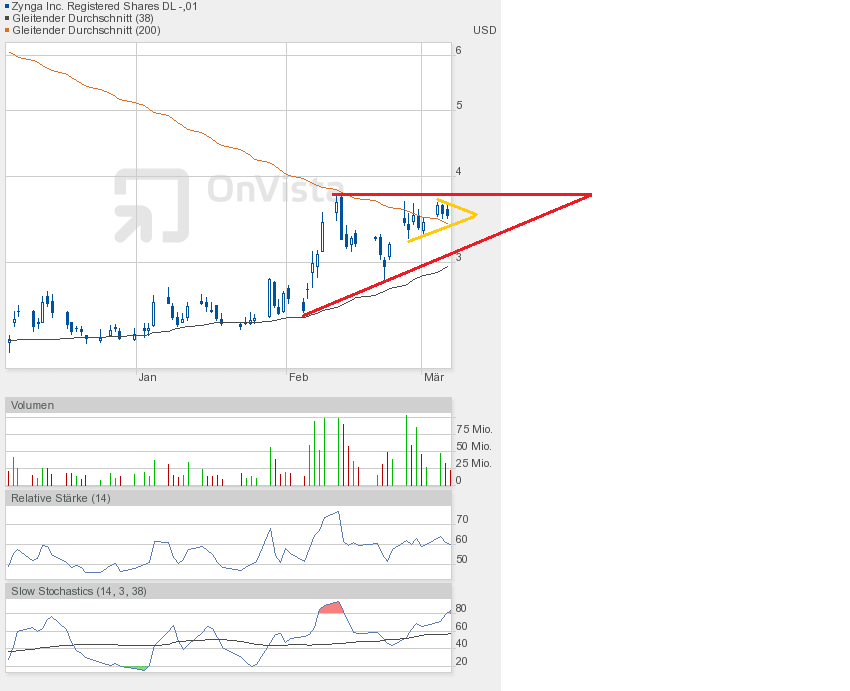Screen dimensions: 850x691
Task: Click the black 38-day average legend square
Action: (x=7, y=18)
